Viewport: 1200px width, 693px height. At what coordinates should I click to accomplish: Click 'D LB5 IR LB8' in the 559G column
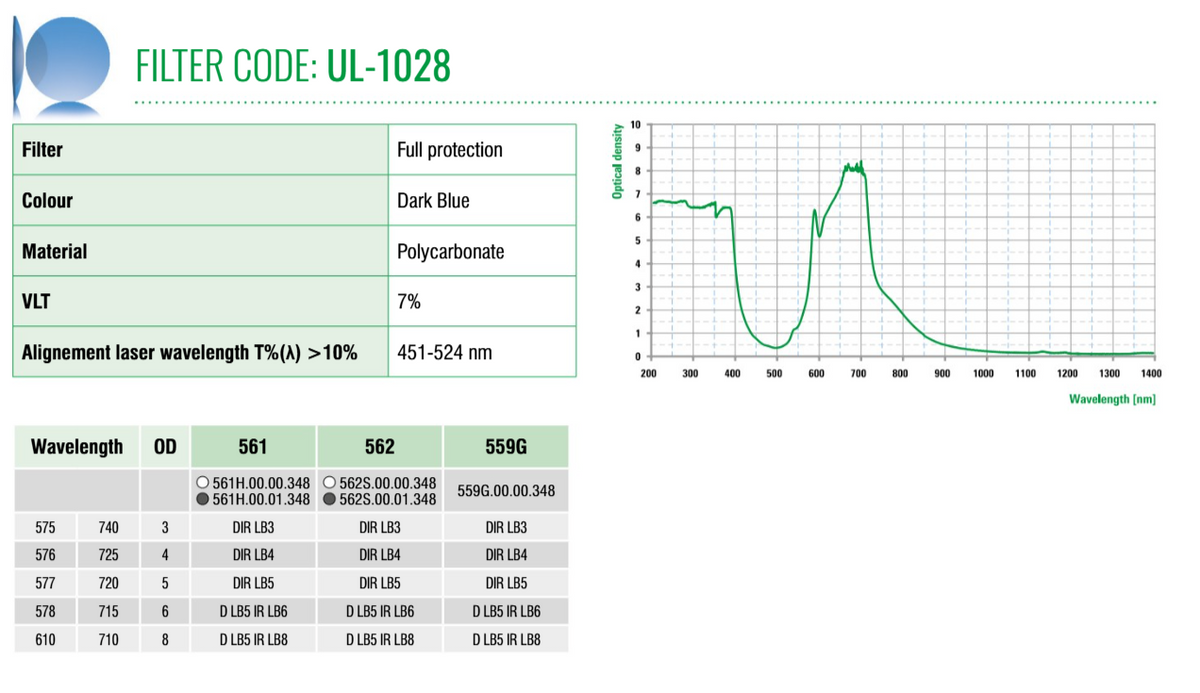coord(506,639)
